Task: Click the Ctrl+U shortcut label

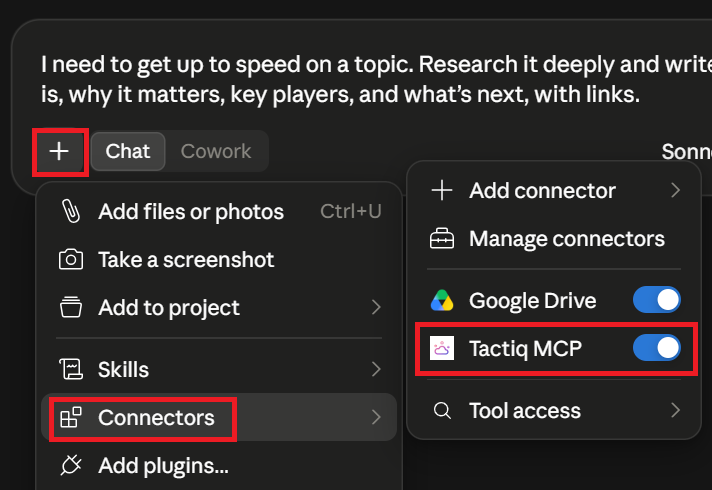Action: click(x=351, y=211)
